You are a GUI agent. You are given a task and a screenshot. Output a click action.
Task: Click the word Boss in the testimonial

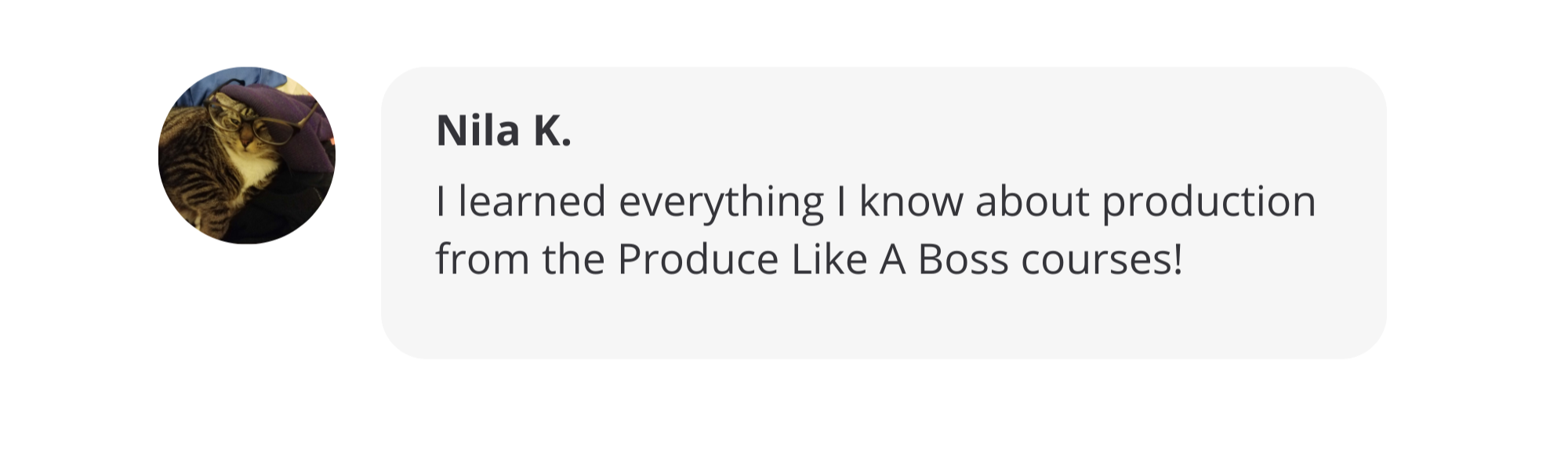point(963,259)
